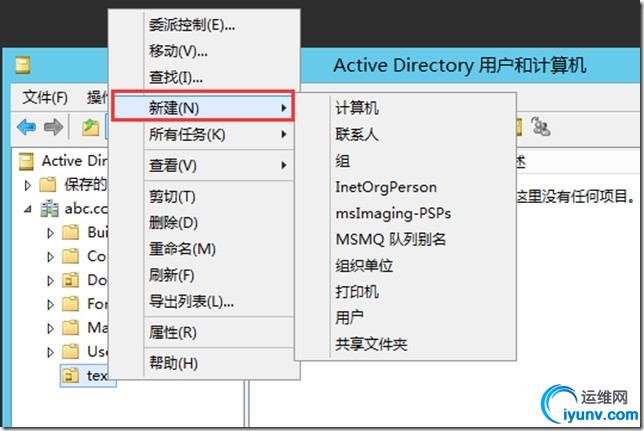The image size is (644, 431).
Task: Select the Active Directory root node icon
Action: point(26,161)
